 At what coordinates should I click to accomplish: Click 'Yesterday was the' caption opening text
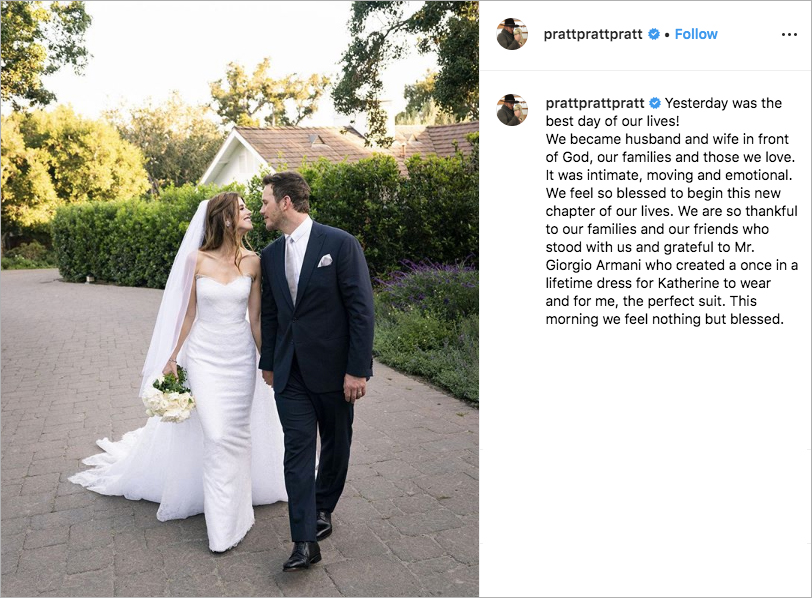723,103
